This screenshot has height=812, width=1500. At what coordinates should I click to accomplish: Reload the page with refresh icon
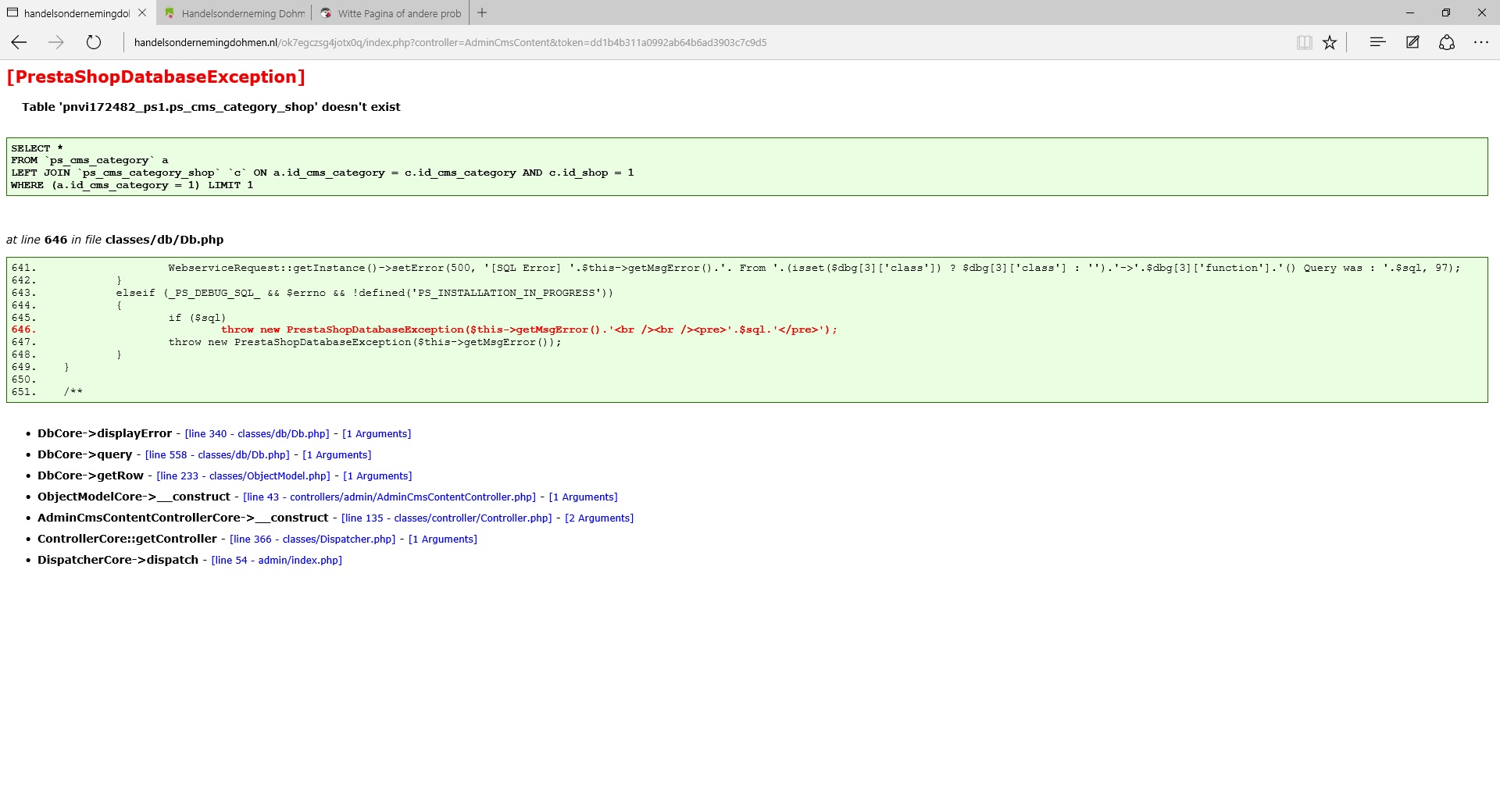[x=94, y=42]
